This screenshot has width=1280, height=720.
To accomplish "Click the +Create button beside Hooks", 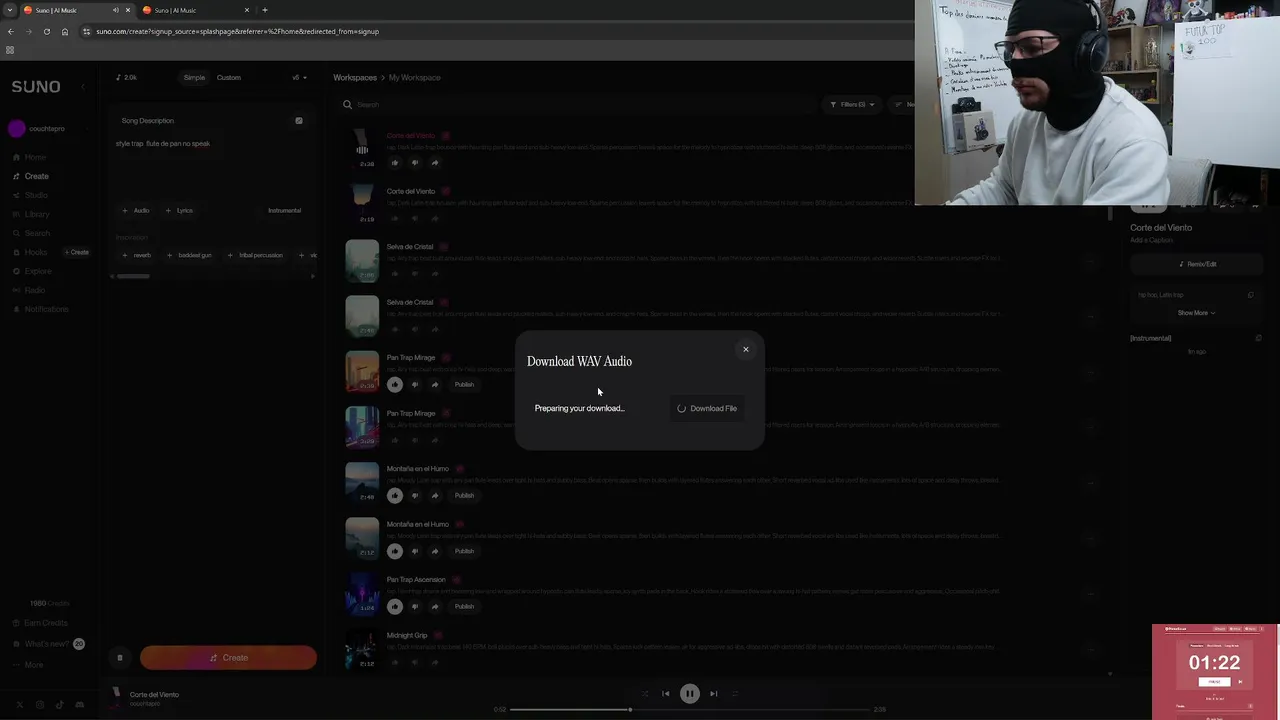I will click(x=77, y=252).
